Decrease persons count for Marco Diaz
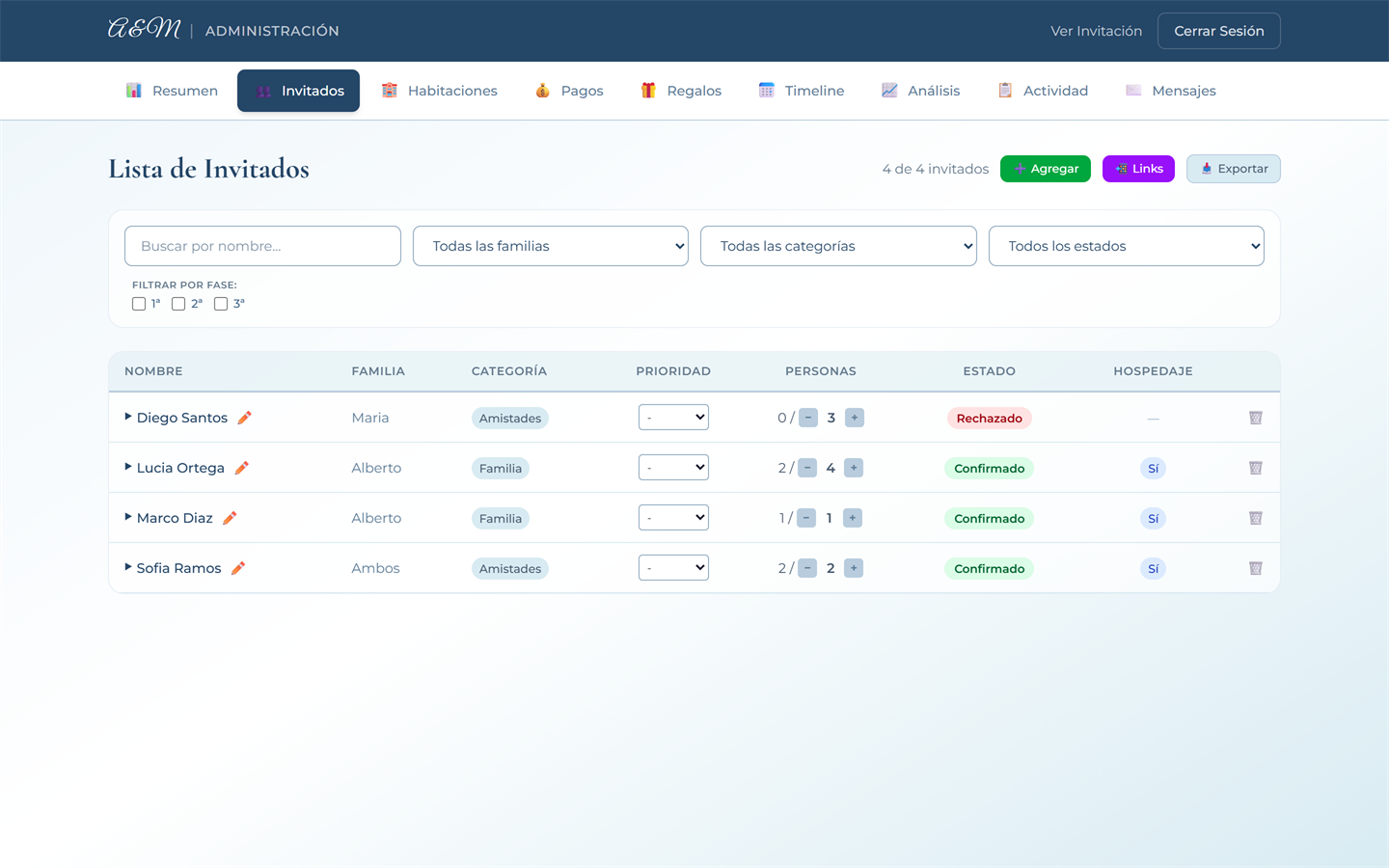Viewport: 1389px width, 868px height. tap(806, 518)
